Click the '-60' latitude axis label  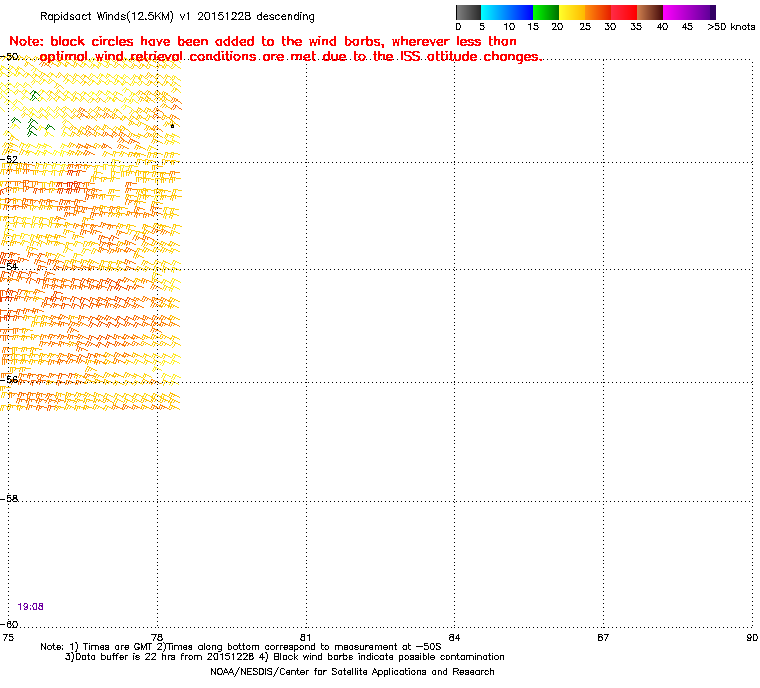9,624
